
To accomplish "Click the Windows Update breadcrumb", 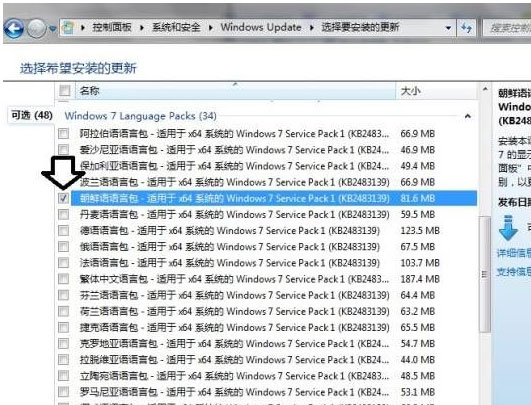I will click(261, 27).
